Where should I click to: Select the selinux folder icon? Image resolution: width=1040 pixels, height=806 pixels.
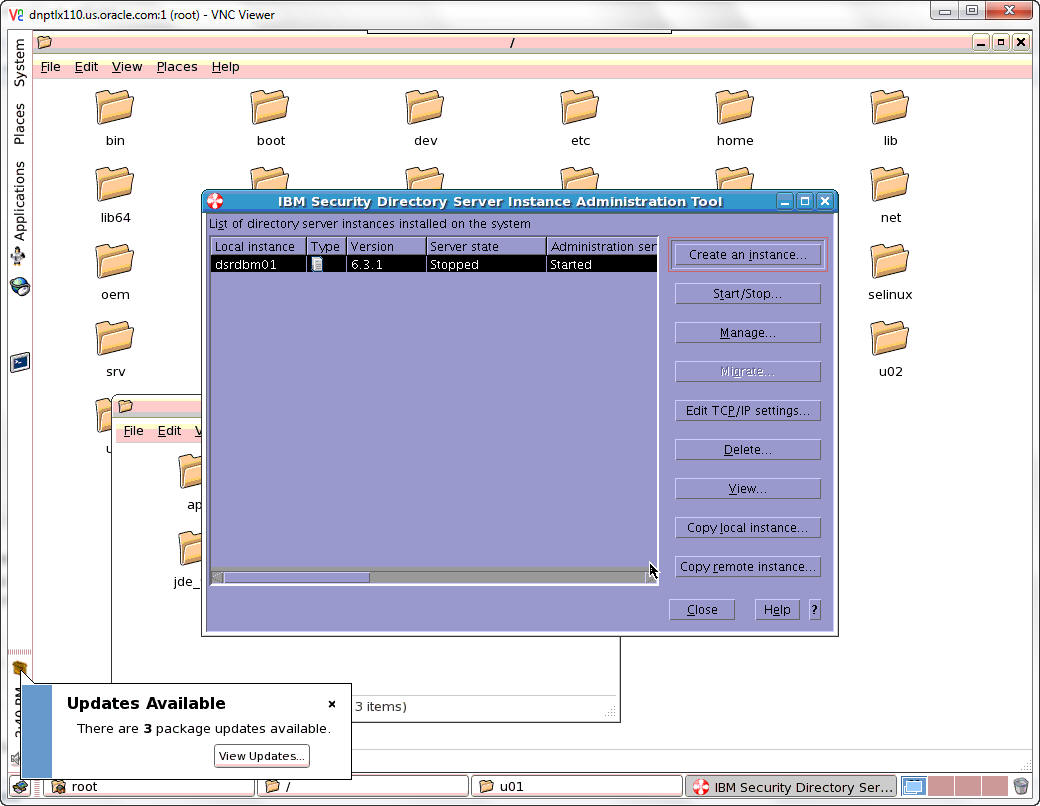[890, 261]
